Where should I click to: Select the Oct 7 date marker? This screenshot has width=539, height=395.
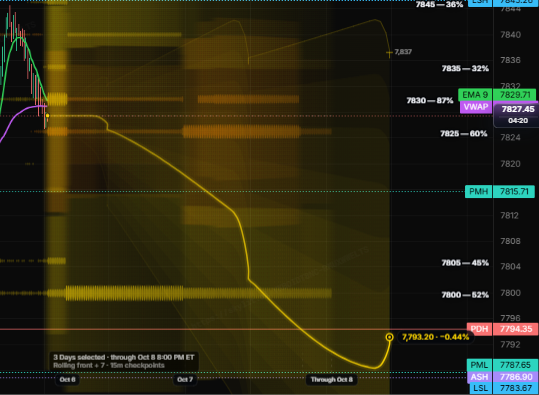click(x=185, y=380)
